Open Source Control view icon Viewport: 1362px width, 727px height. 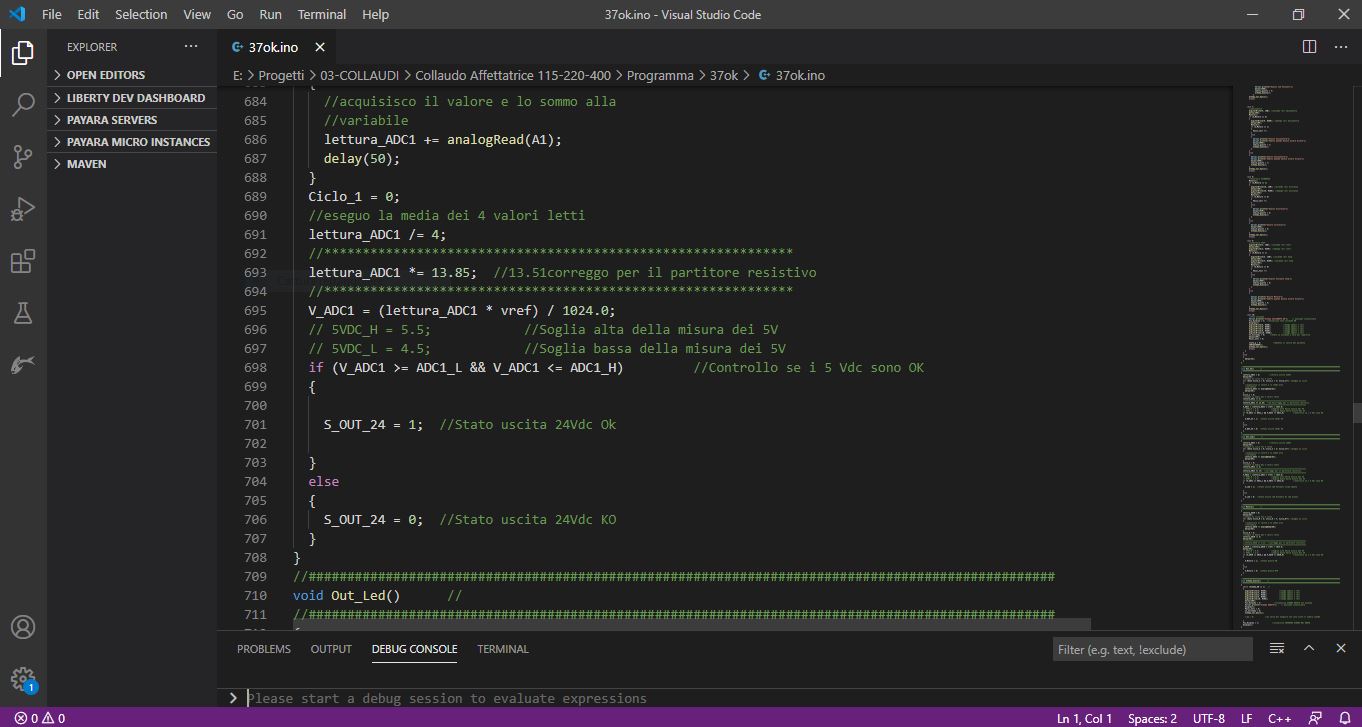point(22,156)
